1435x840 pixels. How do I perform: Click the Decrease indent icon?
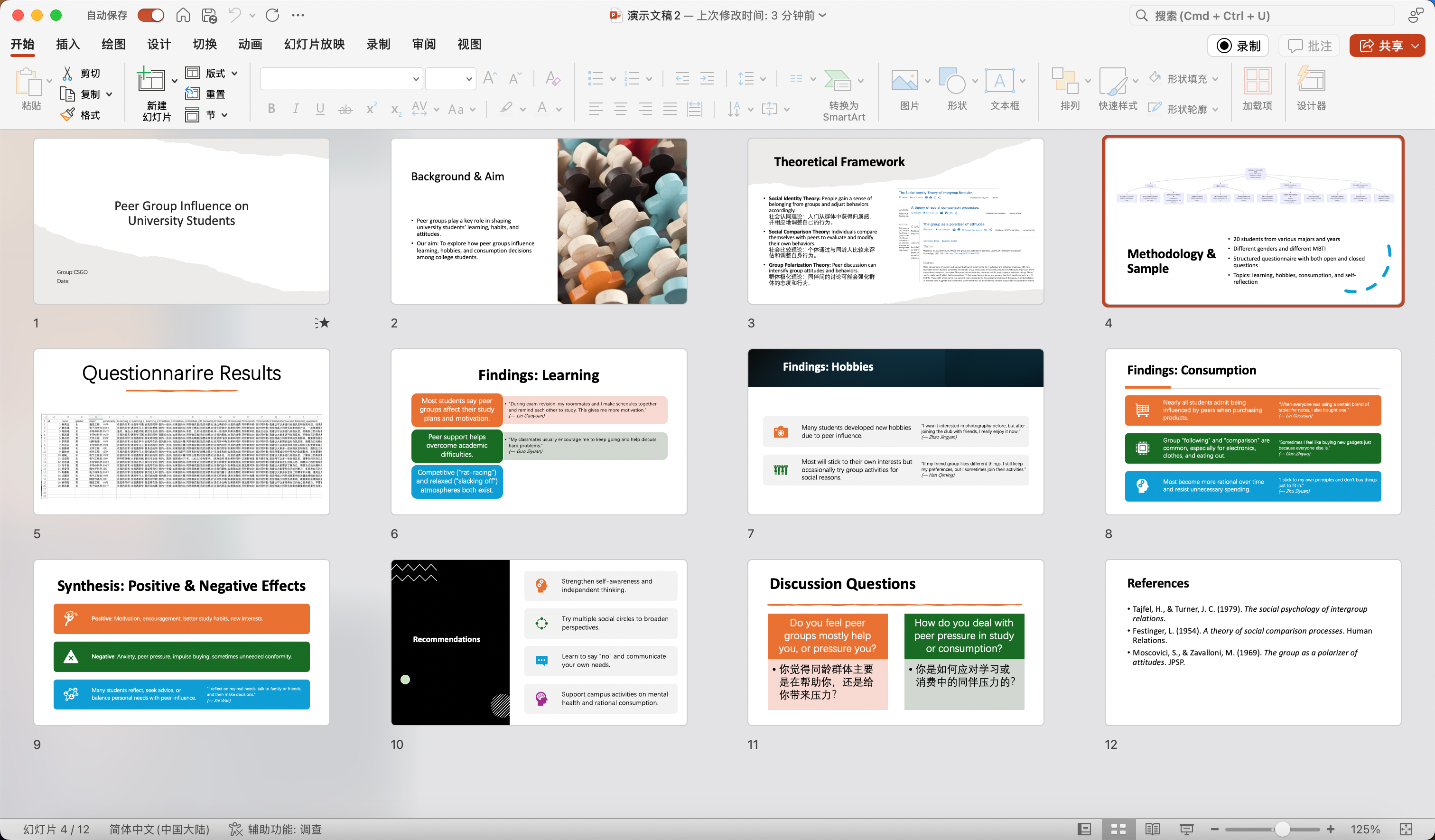[x=681, y=79]
